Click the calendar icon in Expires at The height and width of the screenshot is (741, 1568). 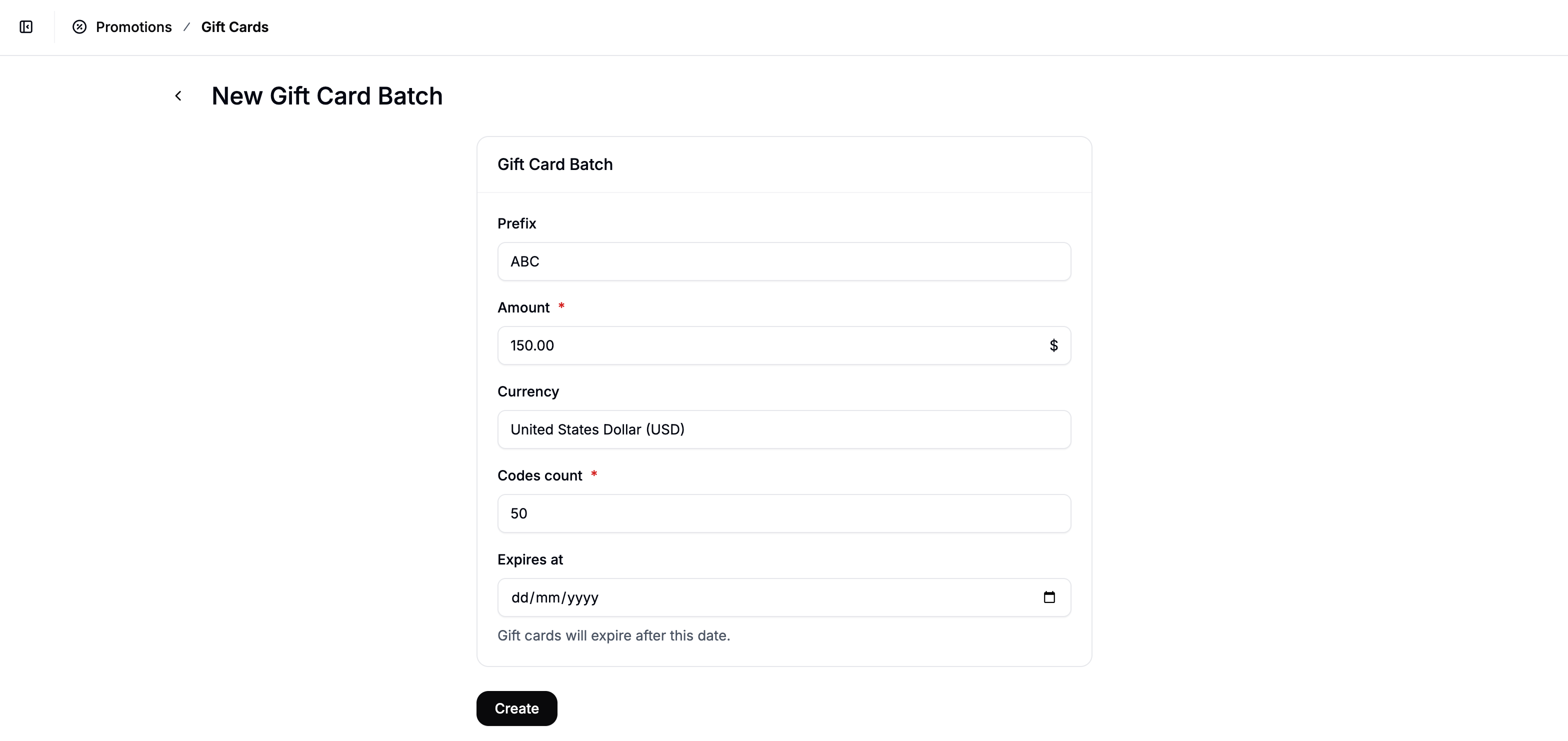pos(1049,597)
